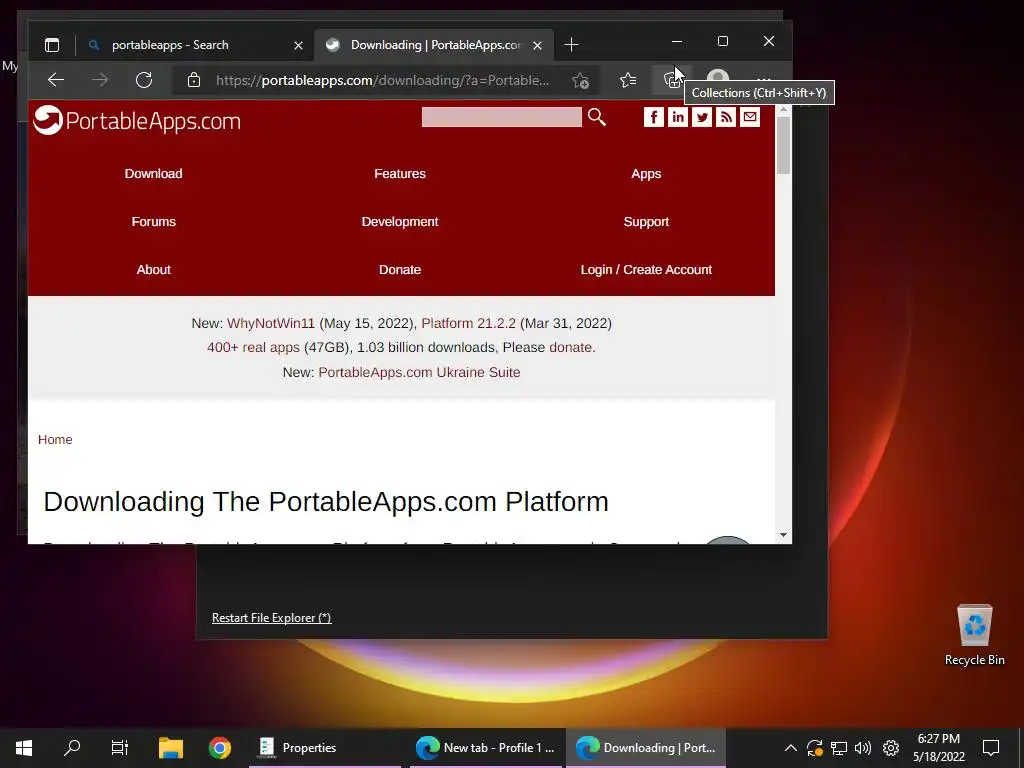Image resolution: width=1024 pixels, height=768 pixels.
Task: Go back with the browser back arrow
Action: pyautogui.click(x=56, y=80)
